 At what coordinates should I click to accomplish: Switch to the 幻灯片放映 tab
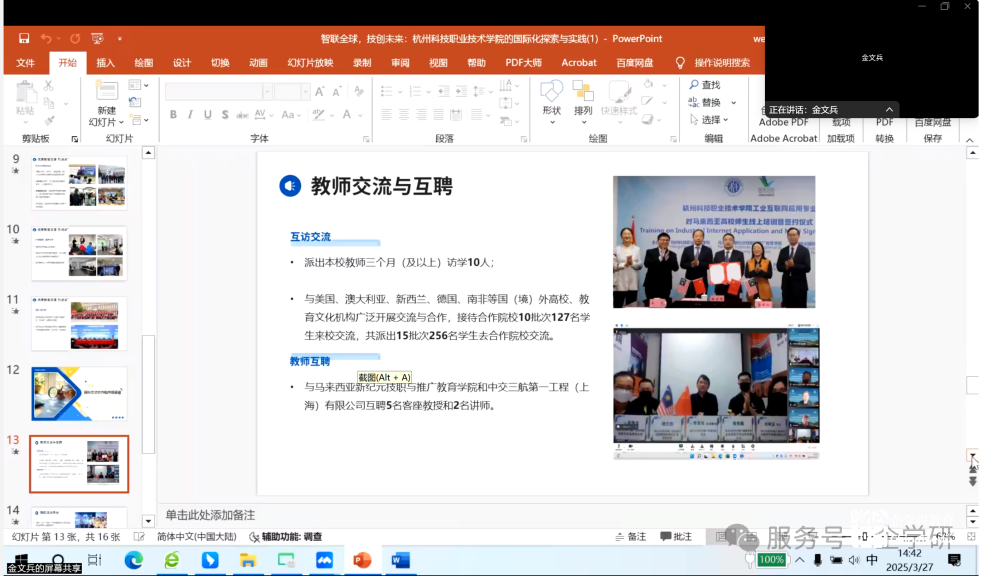point(310,63)
